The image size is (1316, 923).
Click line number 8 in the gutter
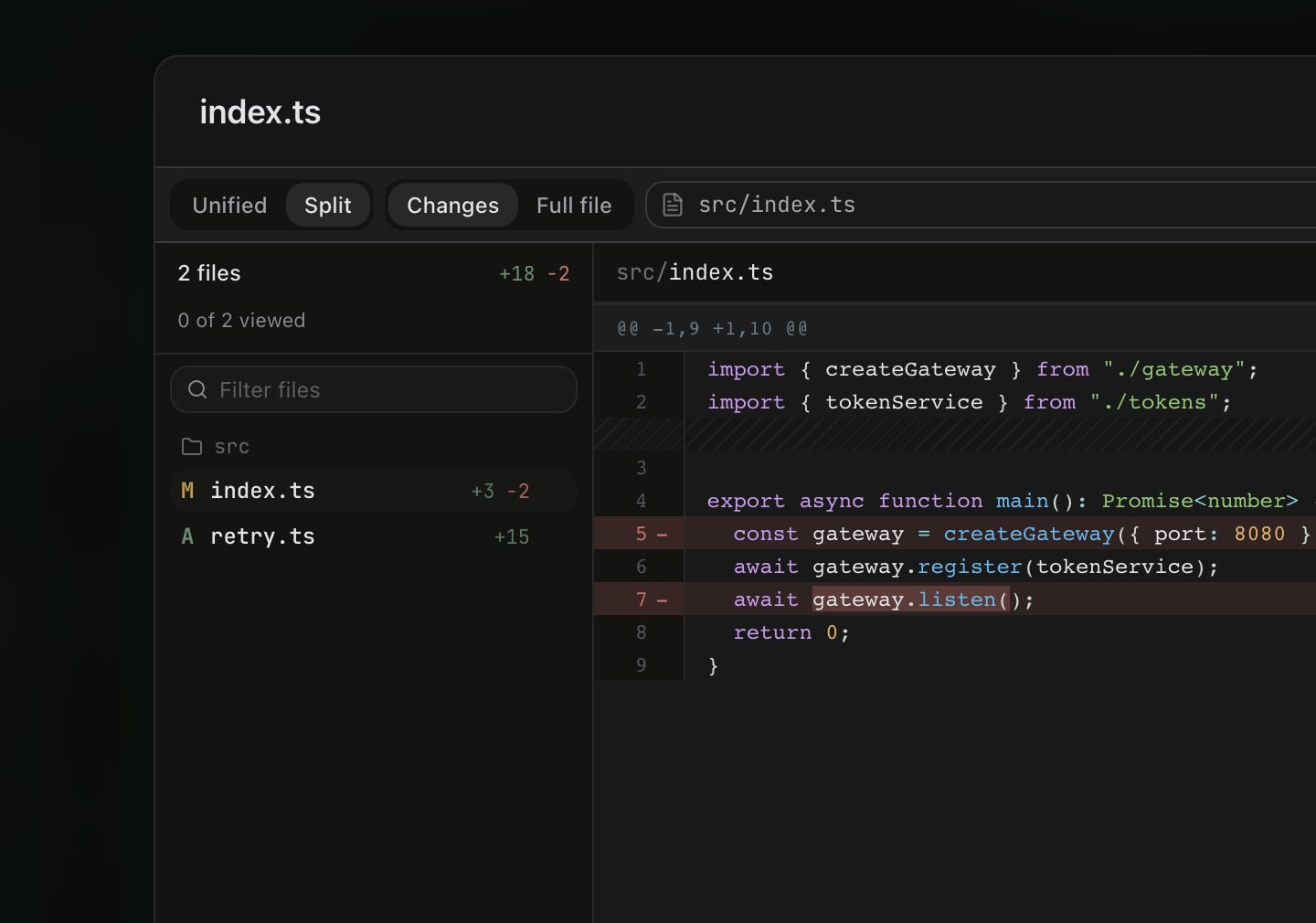pyautogui.click(x=641, y=632)
